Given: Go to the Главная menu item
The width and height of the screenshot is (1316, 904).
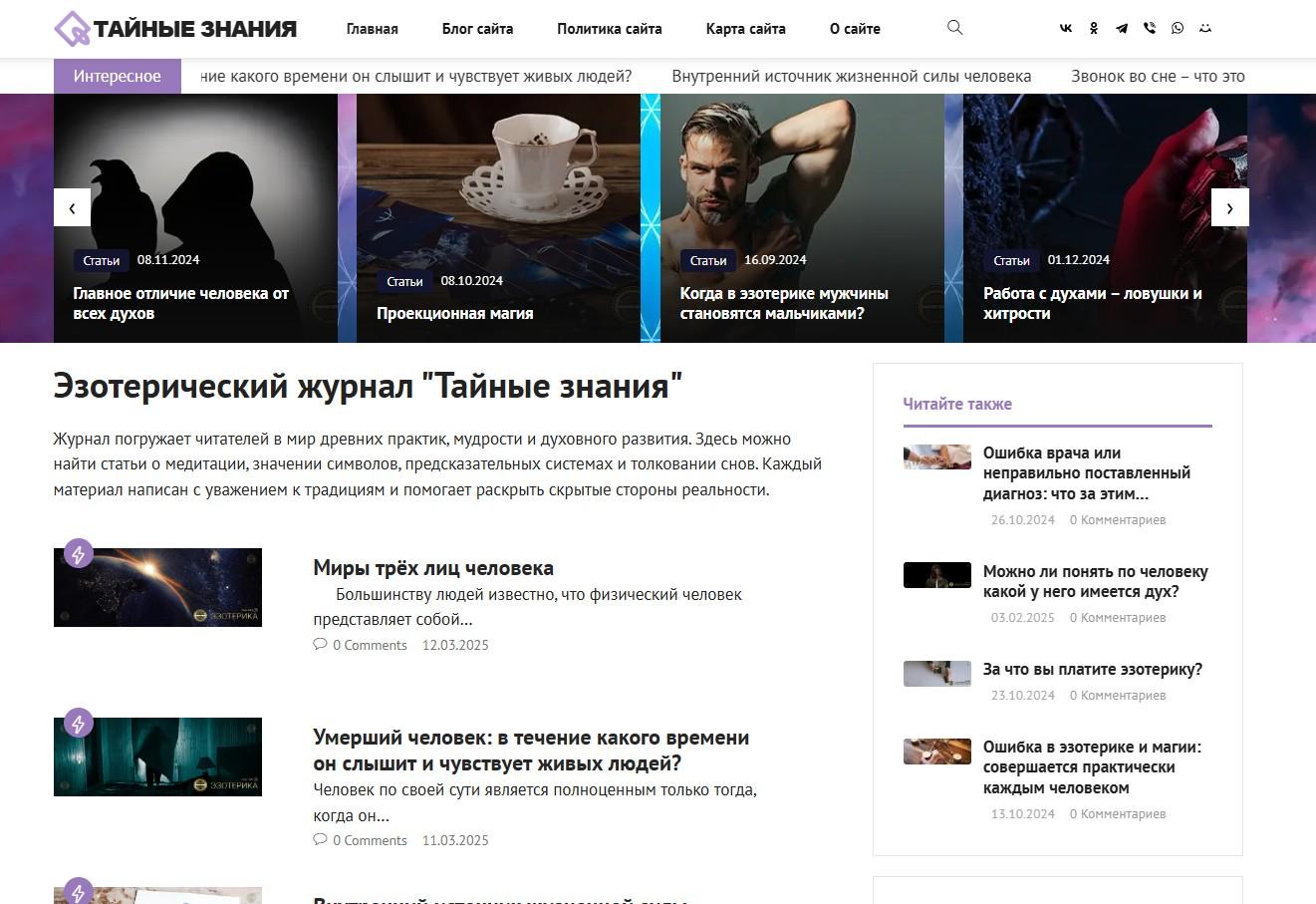Looking at the screenshot, I should (373, 29).
